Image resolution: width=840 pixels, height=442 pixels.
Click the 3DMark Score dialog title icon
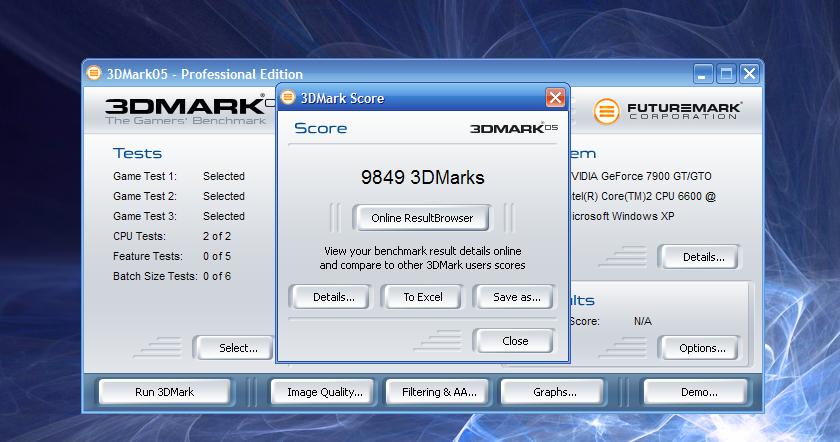(x=288, y=97)
